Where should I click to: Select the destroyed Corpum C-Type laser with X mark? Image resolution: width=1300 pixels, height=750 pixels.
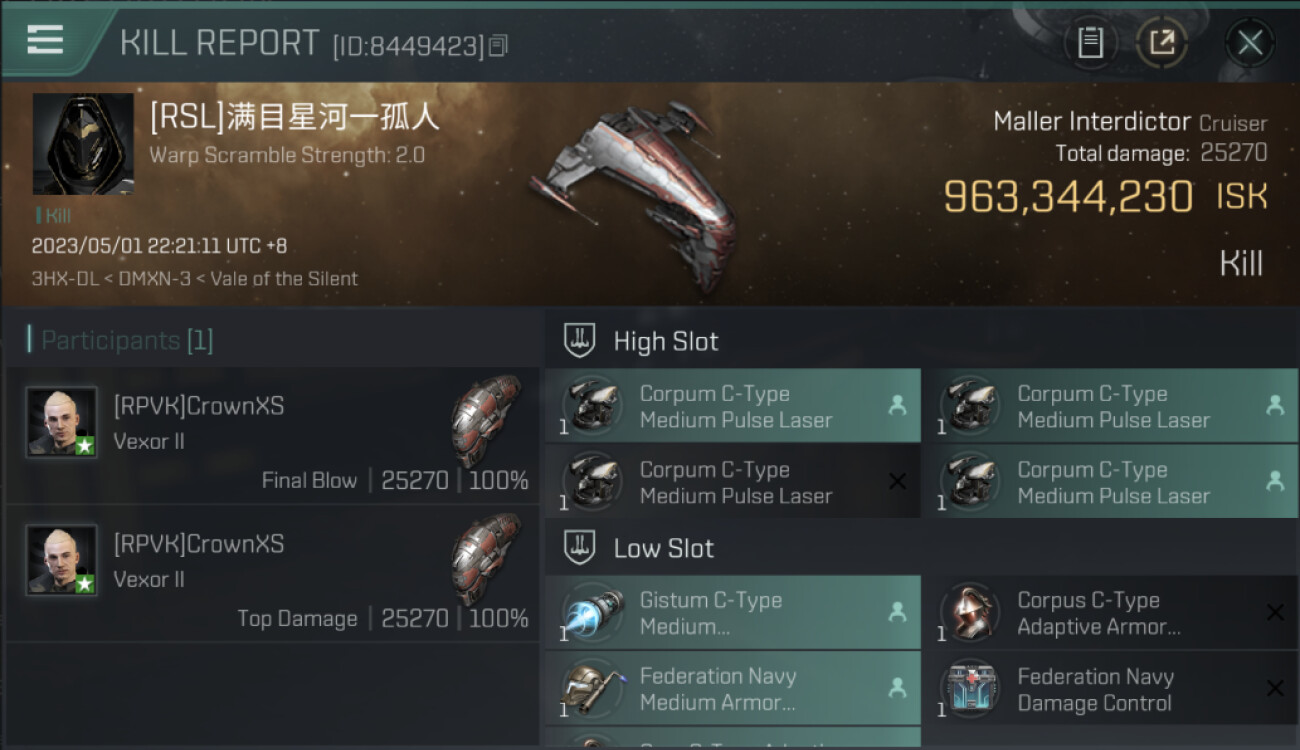(733, 482)
